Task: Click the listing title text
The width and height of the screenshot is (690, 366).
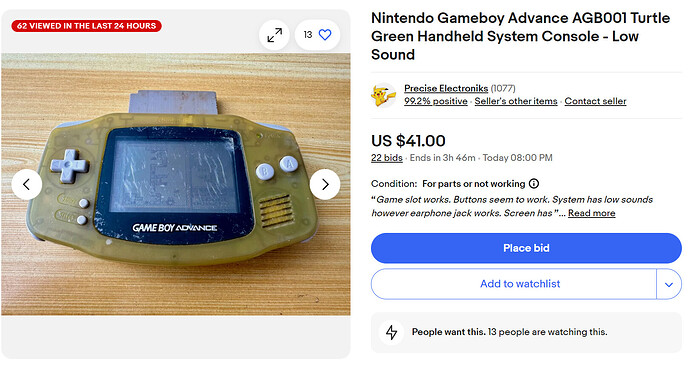Action: point(520,36)
